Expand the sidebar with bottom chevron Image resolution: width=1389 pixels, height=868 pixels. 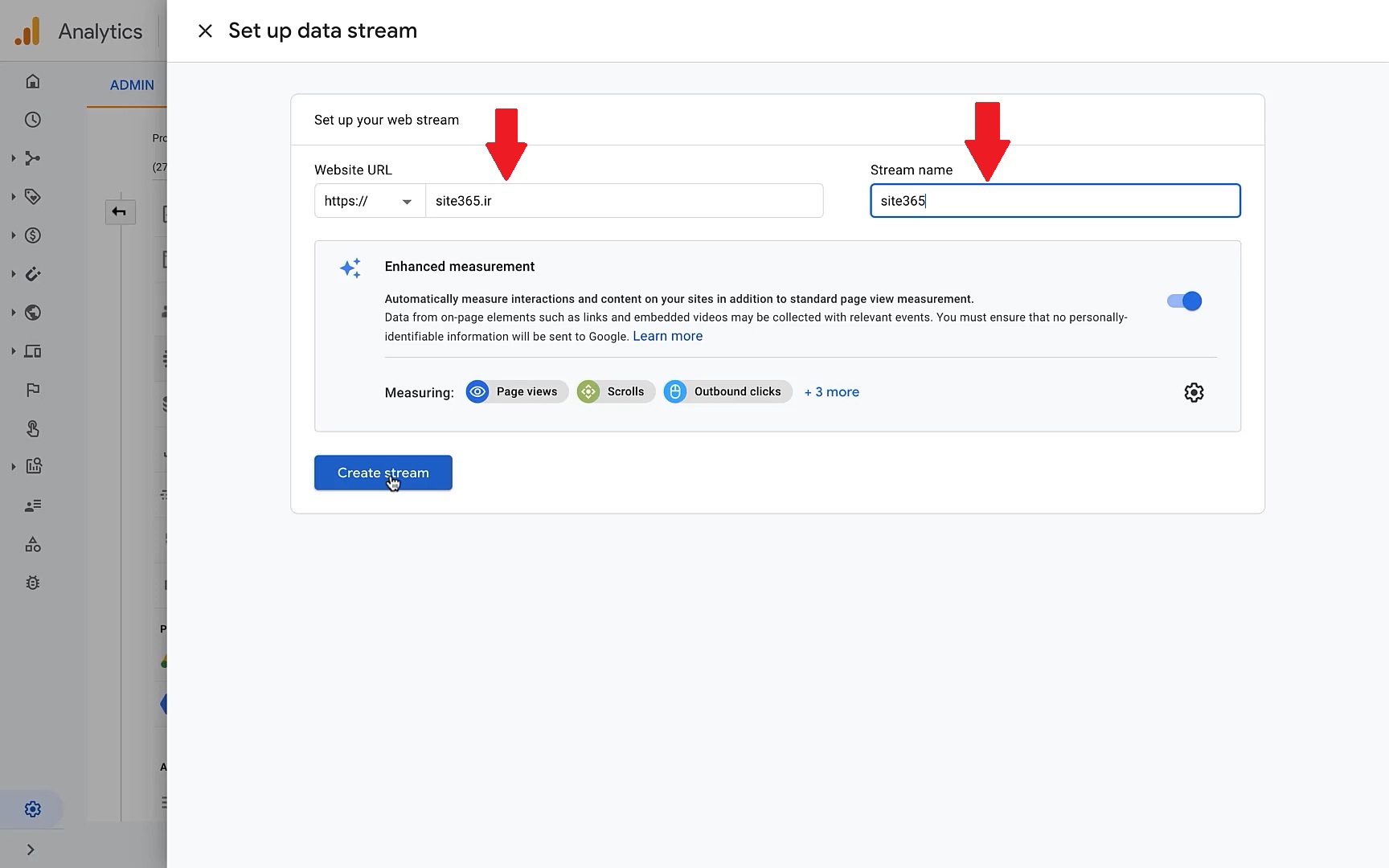(31, 850)
